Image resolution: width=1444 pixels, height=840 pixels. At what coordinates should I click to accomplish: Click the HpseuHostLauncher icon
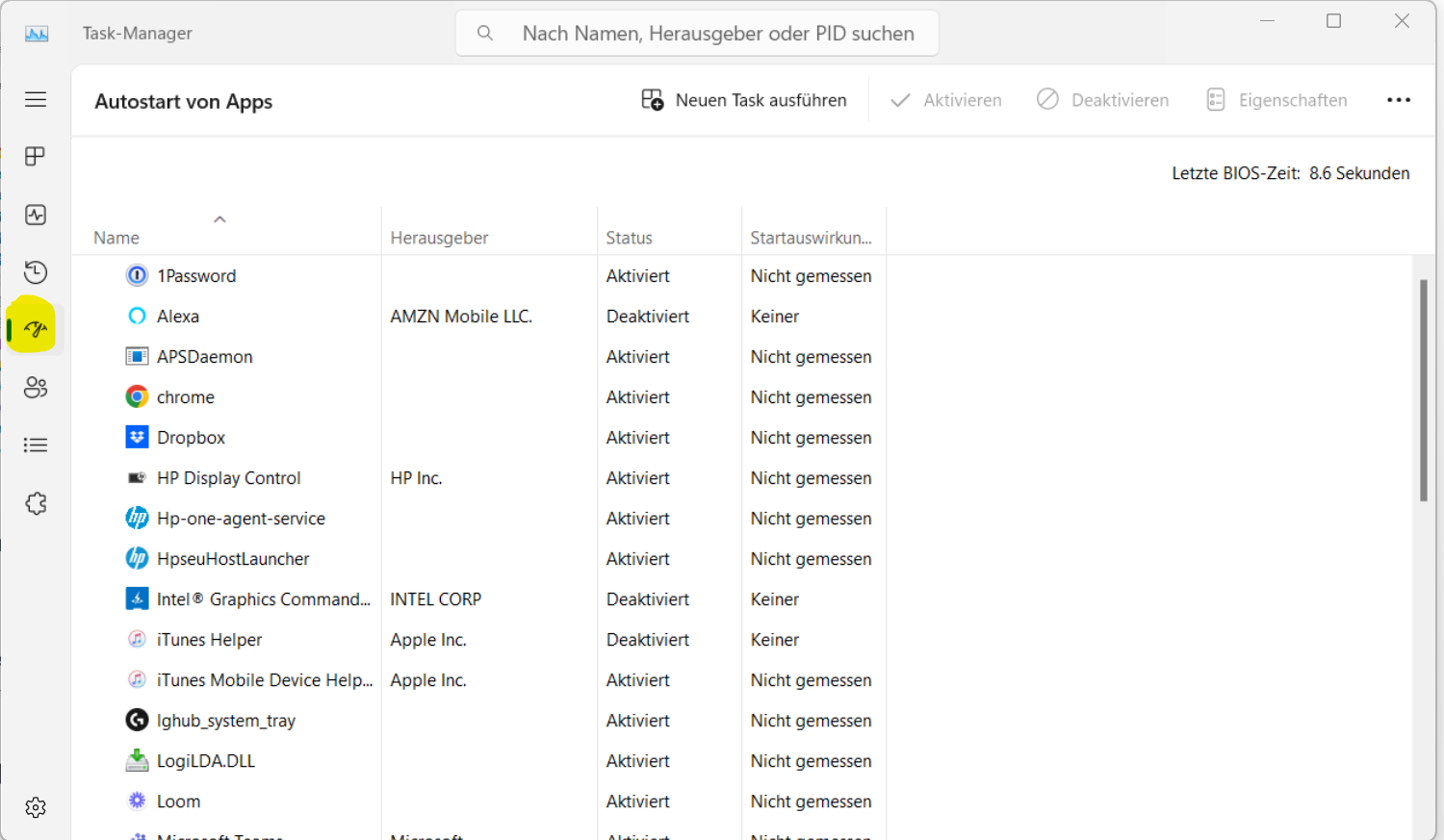coord(138,559)
